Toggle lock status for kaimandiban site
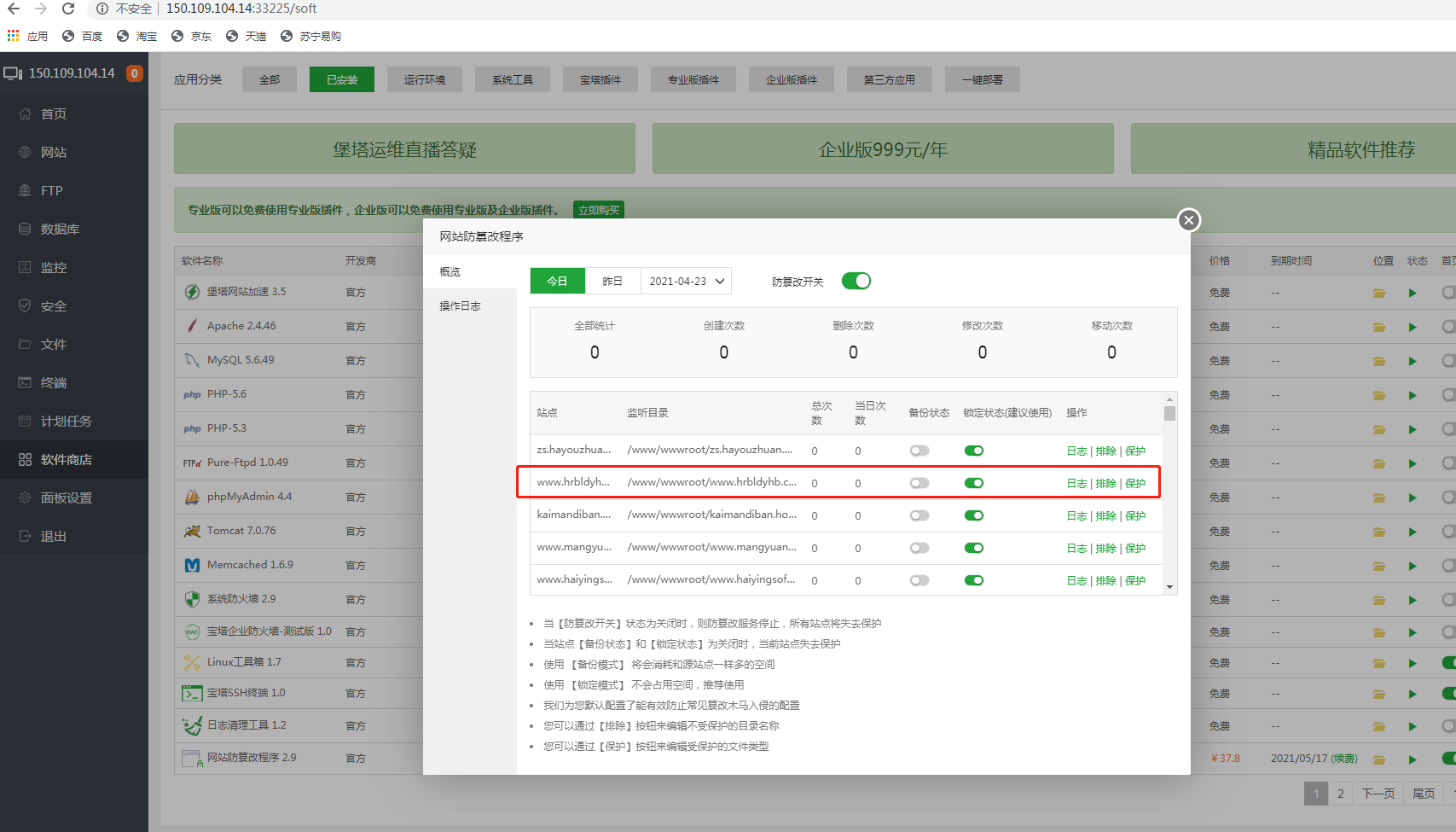This screenshot has width=1456, height=832. 974,515
